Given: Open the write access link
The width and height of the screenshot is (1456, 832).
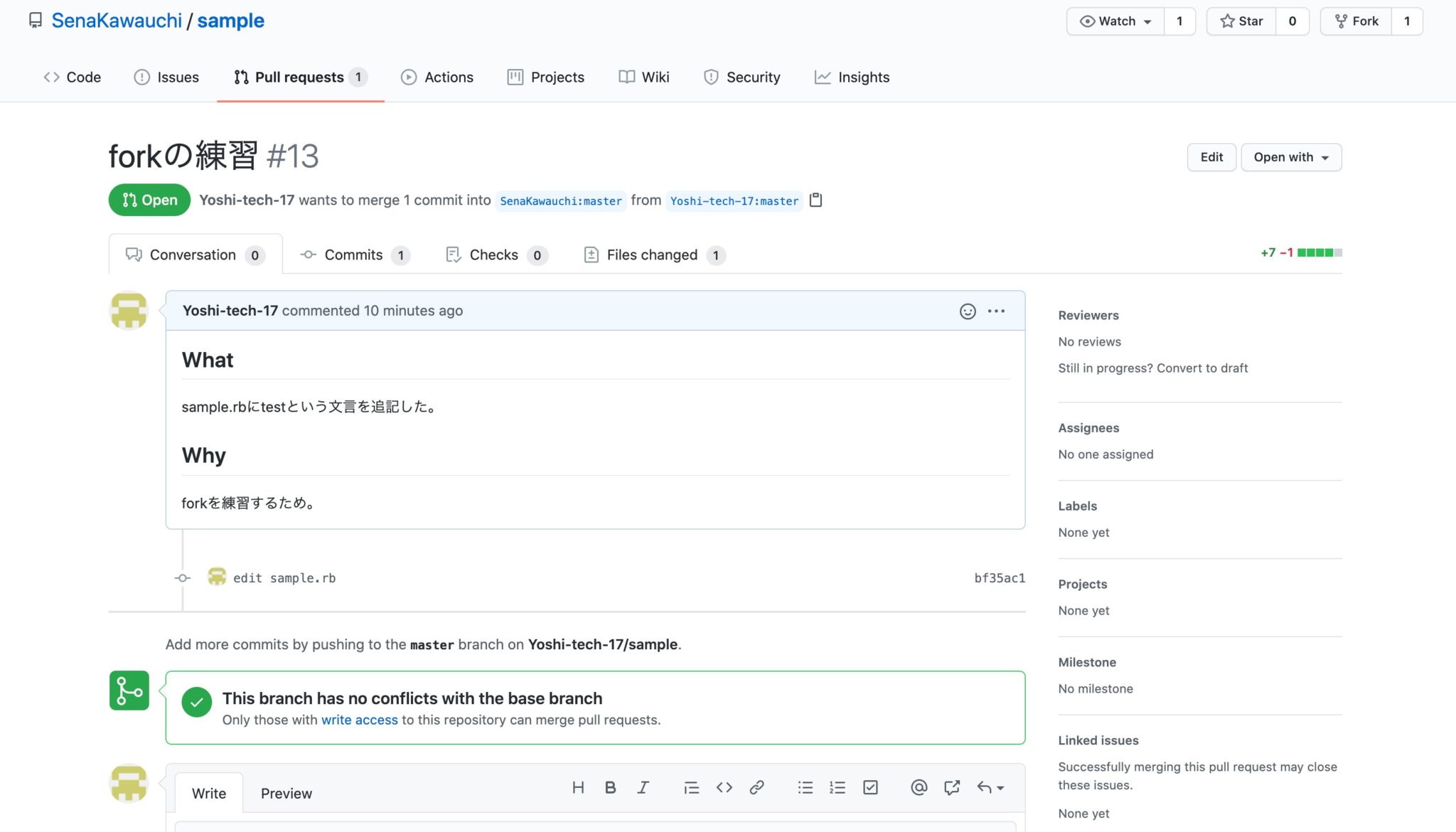Looking at the screenshot, I should point(359,720).
